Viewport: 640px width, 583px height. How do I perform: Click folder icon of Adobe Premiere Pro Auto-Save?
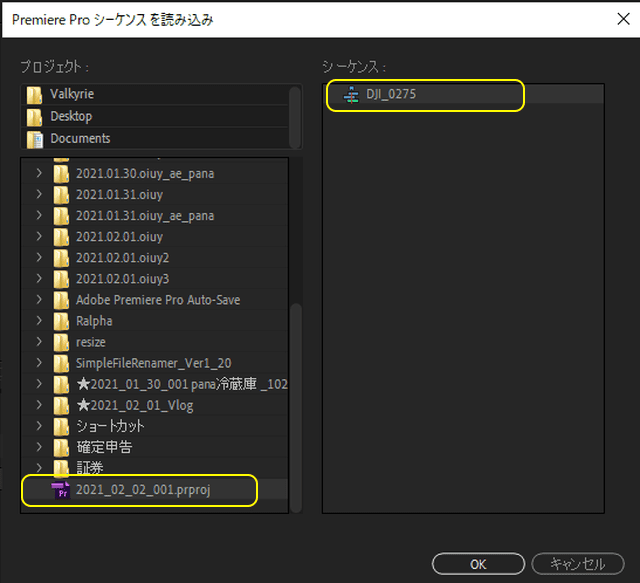point(61,300)
